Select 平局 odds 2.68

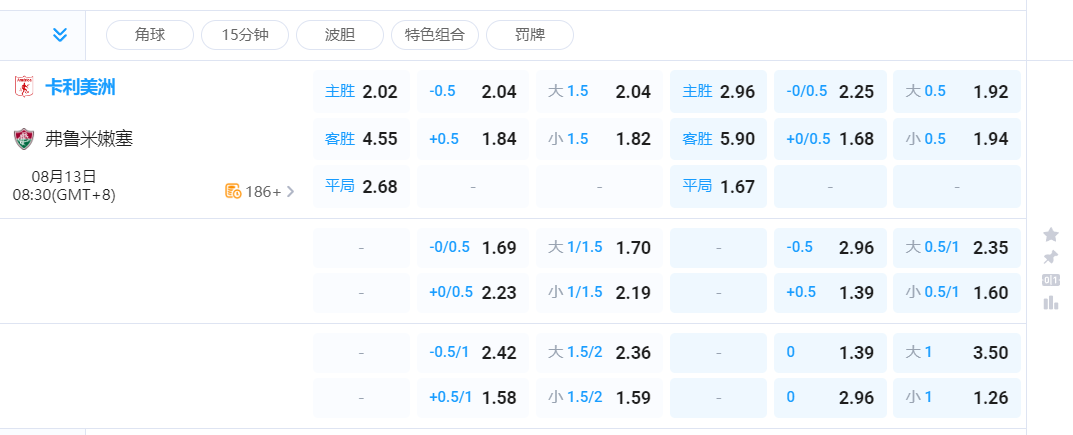[361, 187]
